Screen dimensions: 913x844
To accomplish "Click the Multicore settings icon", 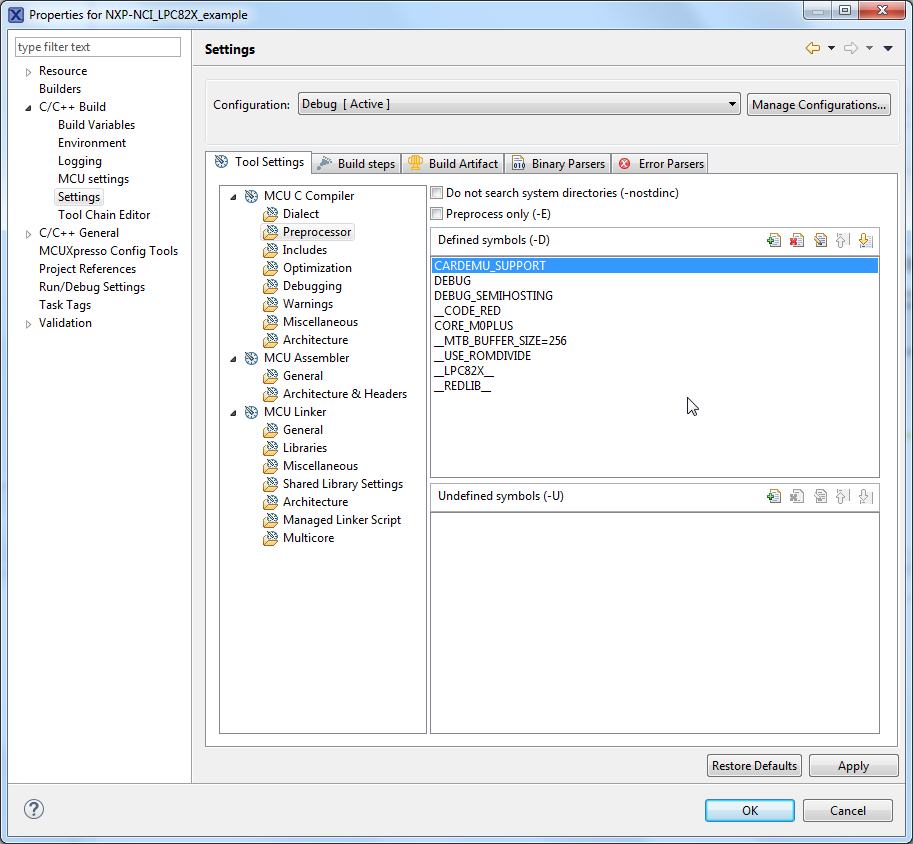I will point(271,538).
